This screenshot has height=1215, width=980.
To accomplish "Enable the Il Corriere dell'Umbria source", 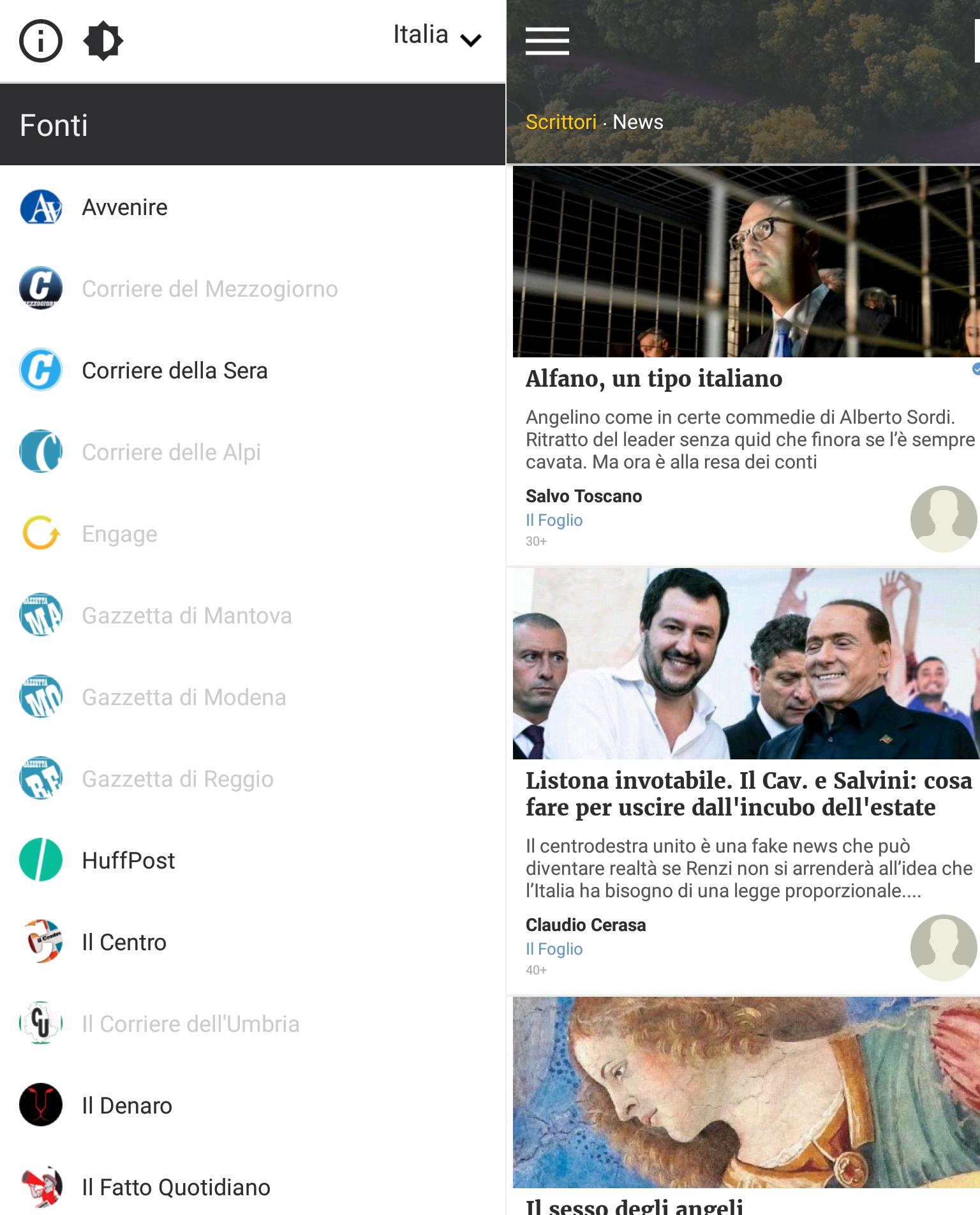I will tap(253, 1024).
